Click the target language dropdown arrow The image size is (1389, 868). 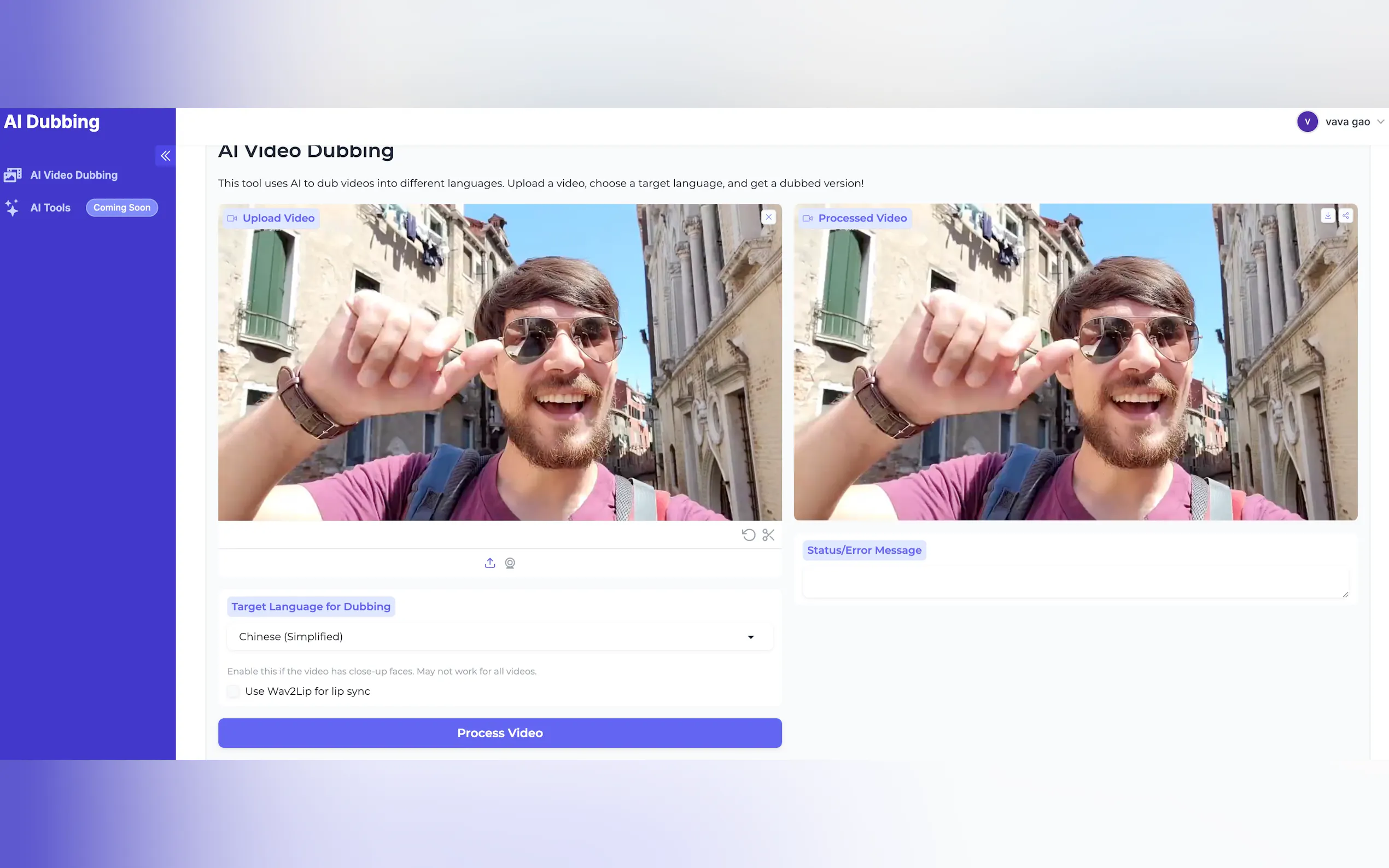(750, 637)
